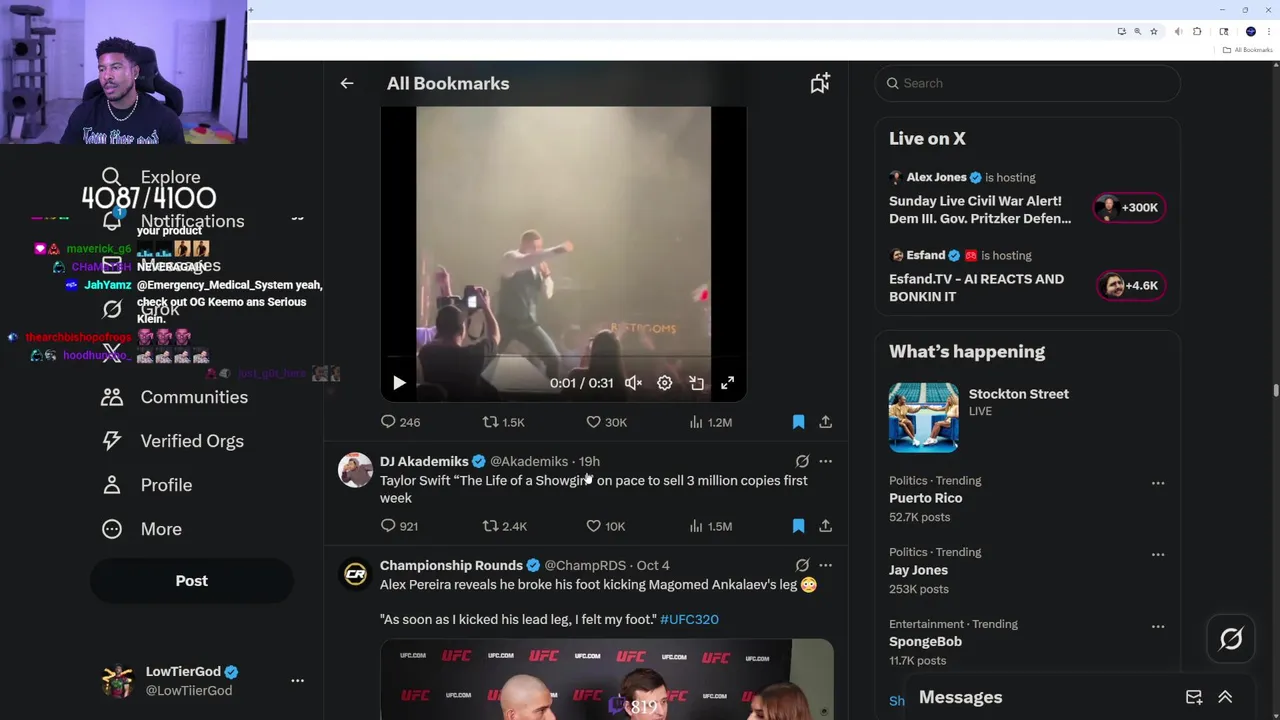Image resolution: width=1280 pixels, height=720 pixels.
Task: Open Verified Orgs in the sidebar
Action: (173, 441)
